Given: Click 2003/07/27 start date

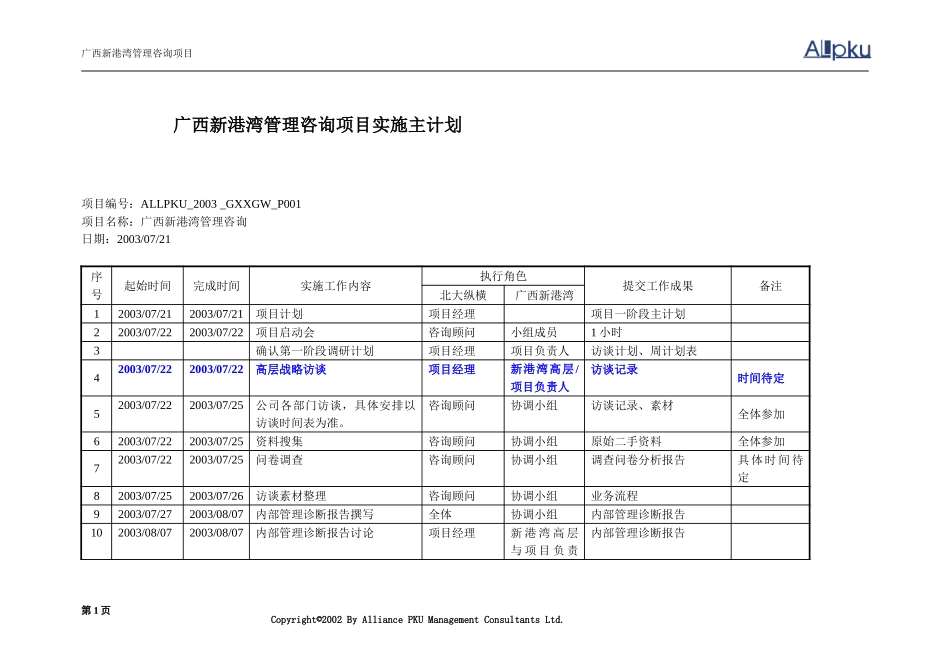Looking at the screenshot, I should pos(145,514).
